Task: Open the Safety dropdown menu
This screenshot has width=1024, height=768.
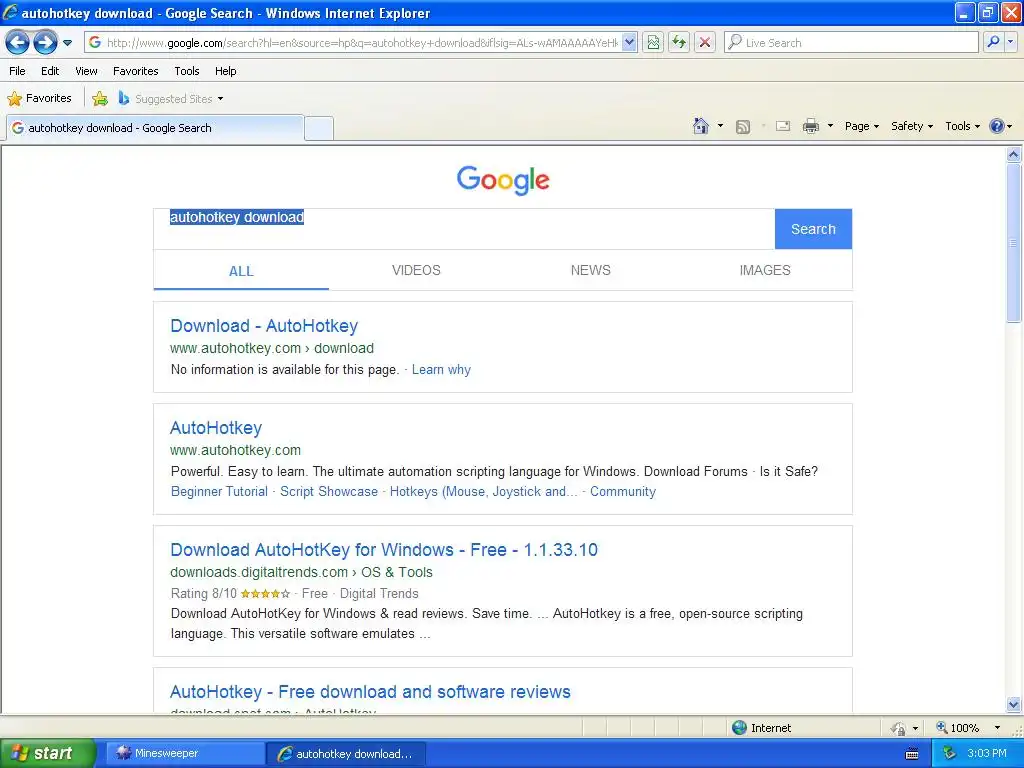Action: point(912,126)
